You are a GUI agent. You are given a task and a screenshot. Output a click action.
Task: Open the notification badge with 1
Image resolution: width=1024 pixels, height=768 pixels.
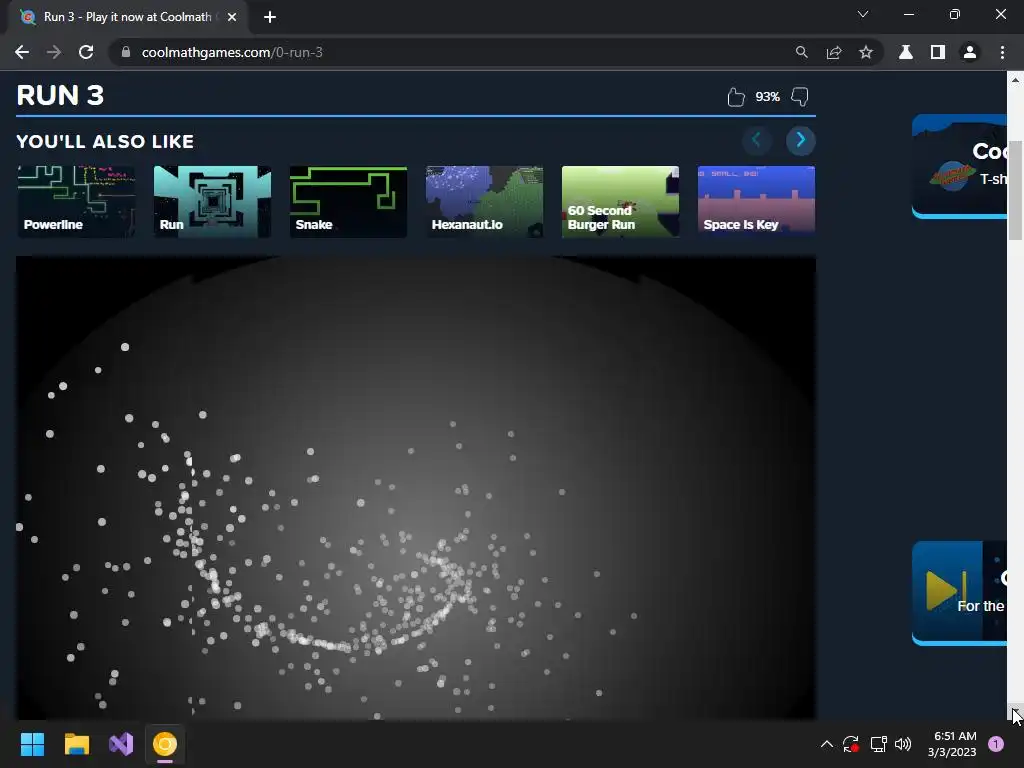[996, 744]
